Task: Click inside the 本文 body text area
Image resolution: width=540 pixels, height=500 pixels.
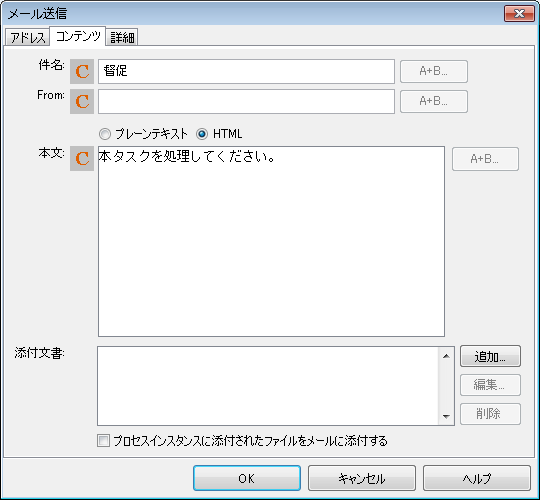Action: pyautogui.click(x=271, y=241)
